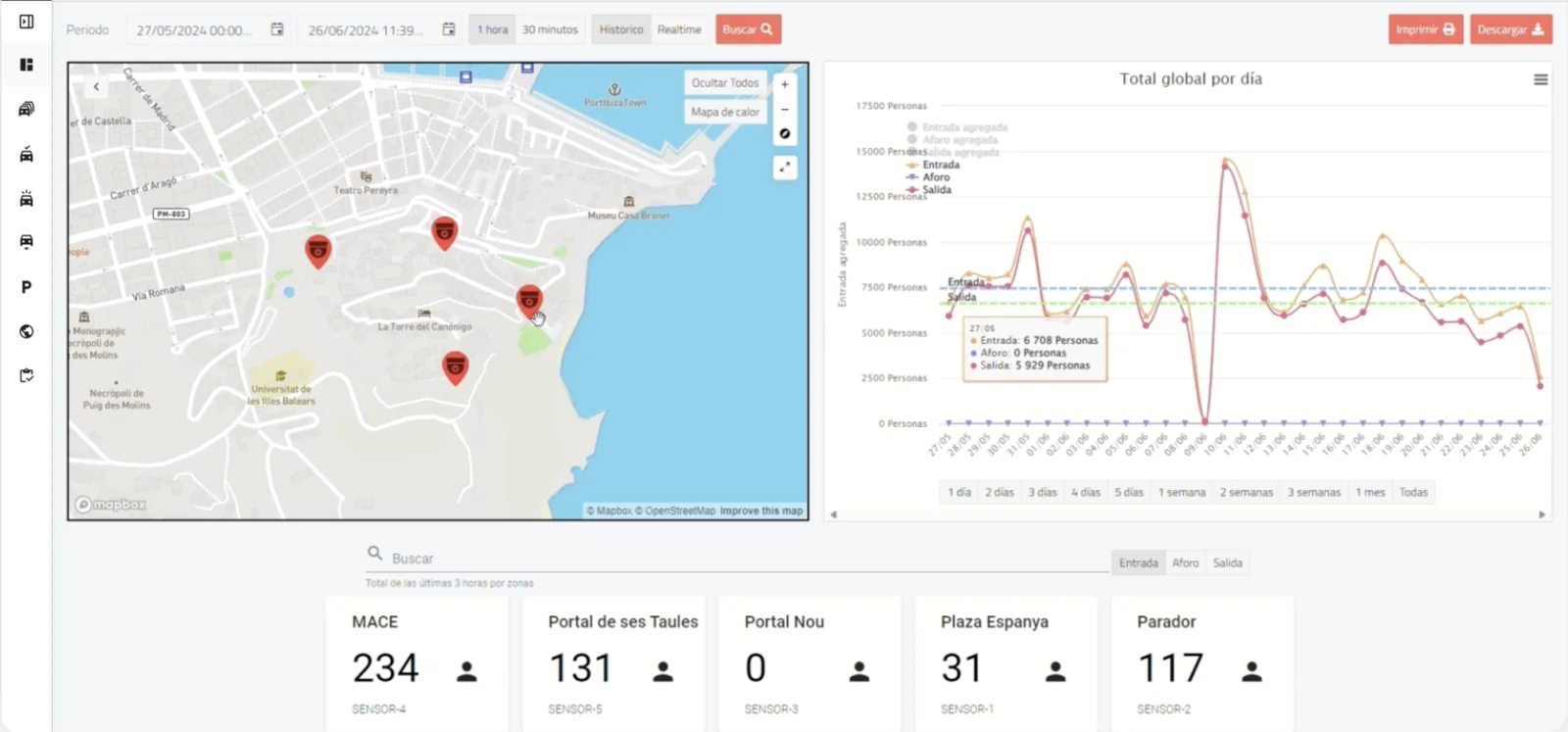Viewport: 1568px width, 732px height.
Task: Toggle the 'Salida' legend series with circle marker
Action: click(929, 190)
